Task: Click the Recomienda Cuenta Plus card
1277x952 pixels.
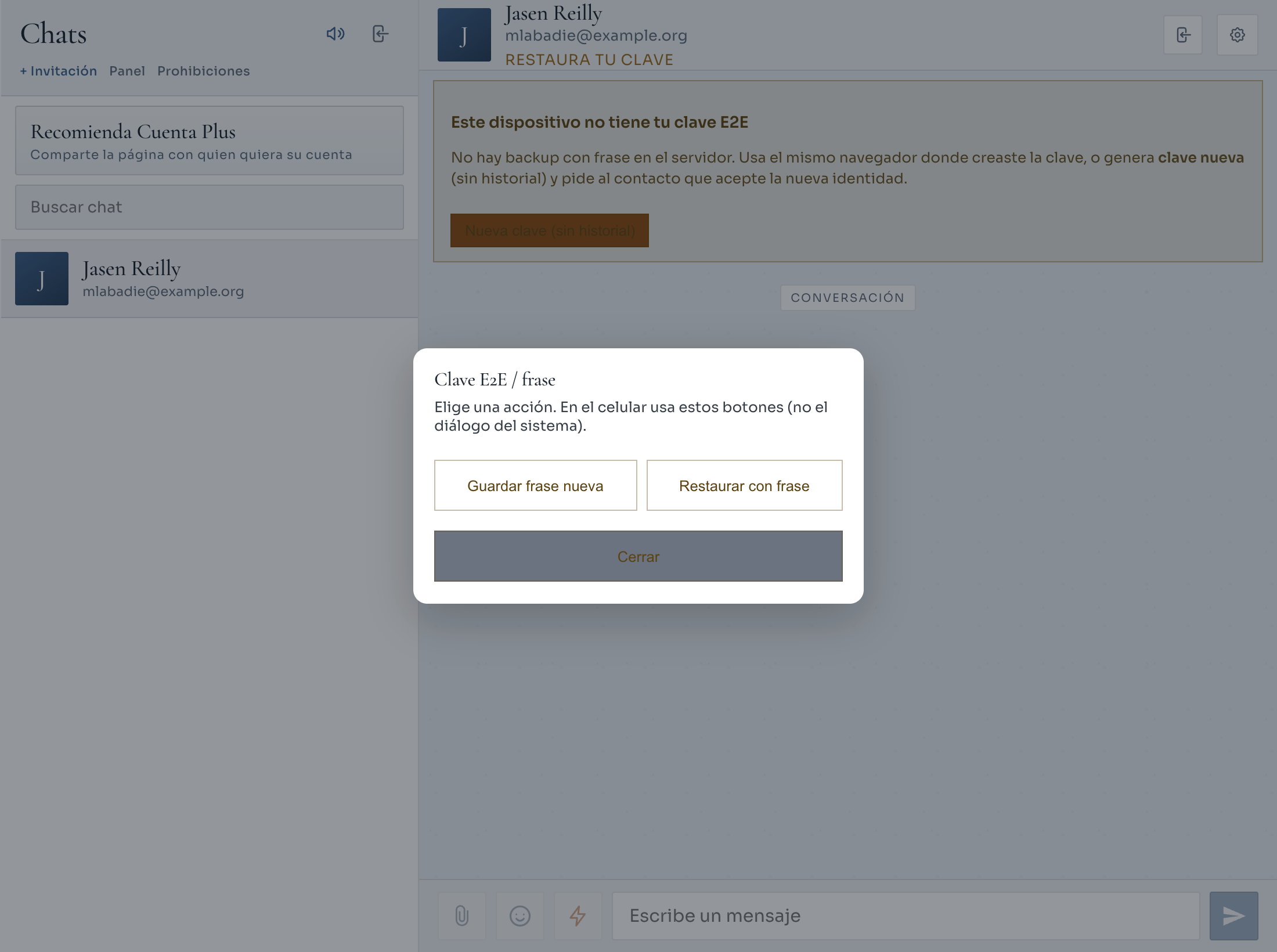Action: pyautogui.click(x=209, y=140)
